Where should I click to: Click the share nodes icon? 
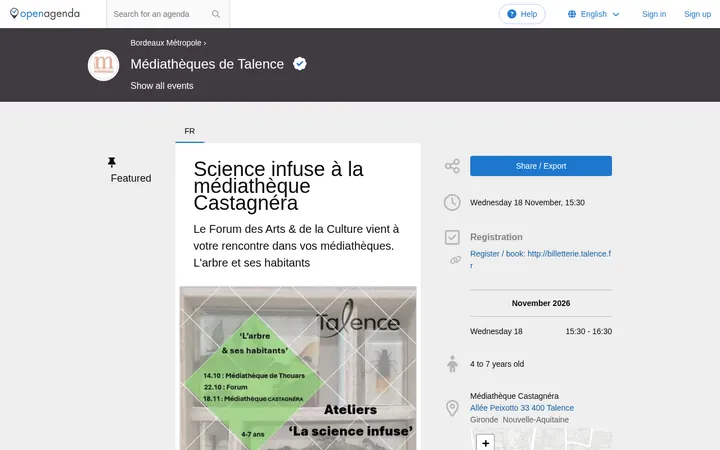(x=452, y=166)
